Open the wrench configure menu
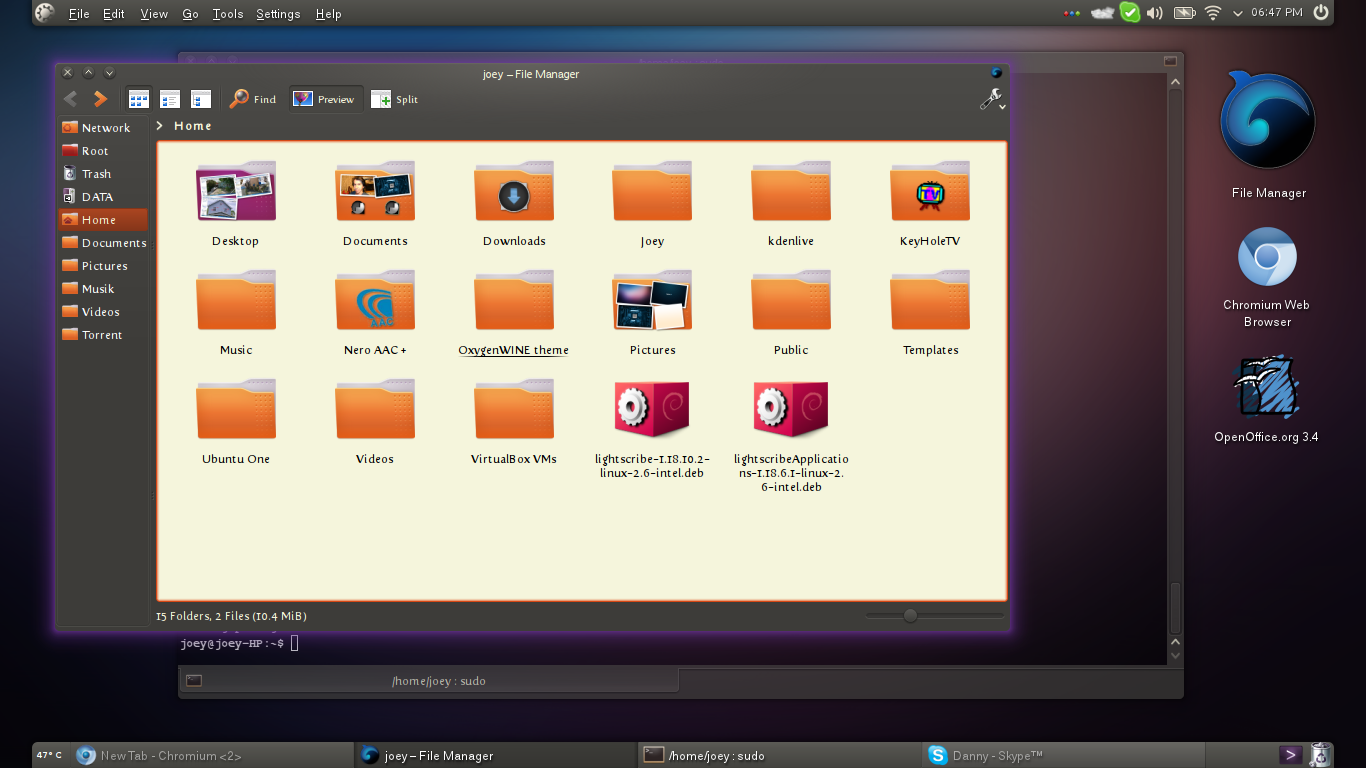1366x768 pixels. 991,99
